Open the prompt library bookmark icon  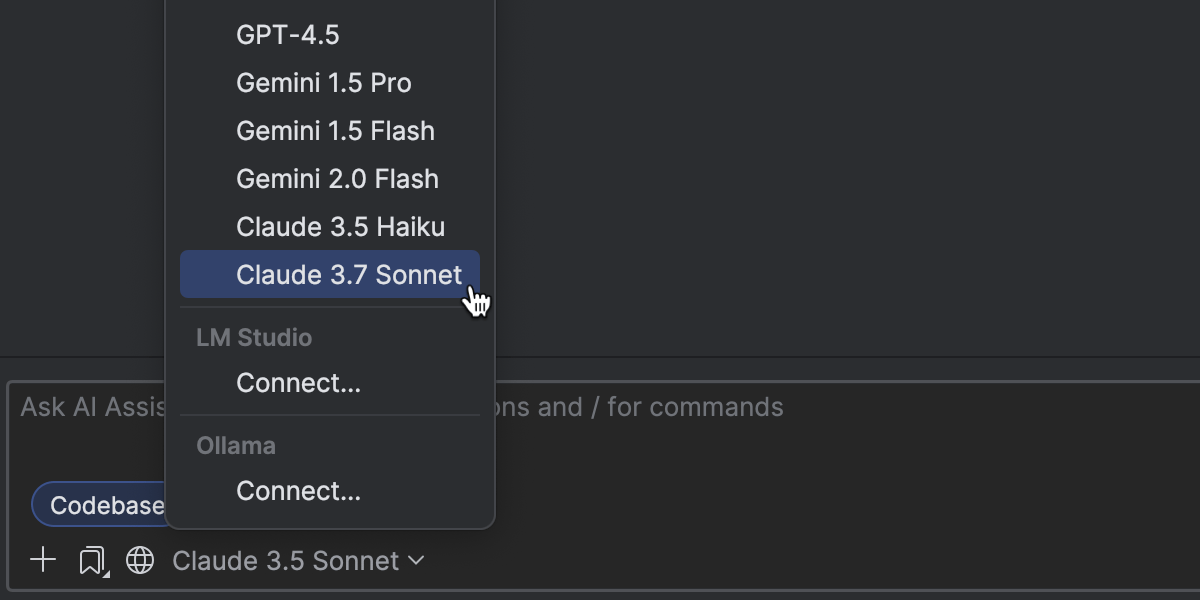coord(92,560)
